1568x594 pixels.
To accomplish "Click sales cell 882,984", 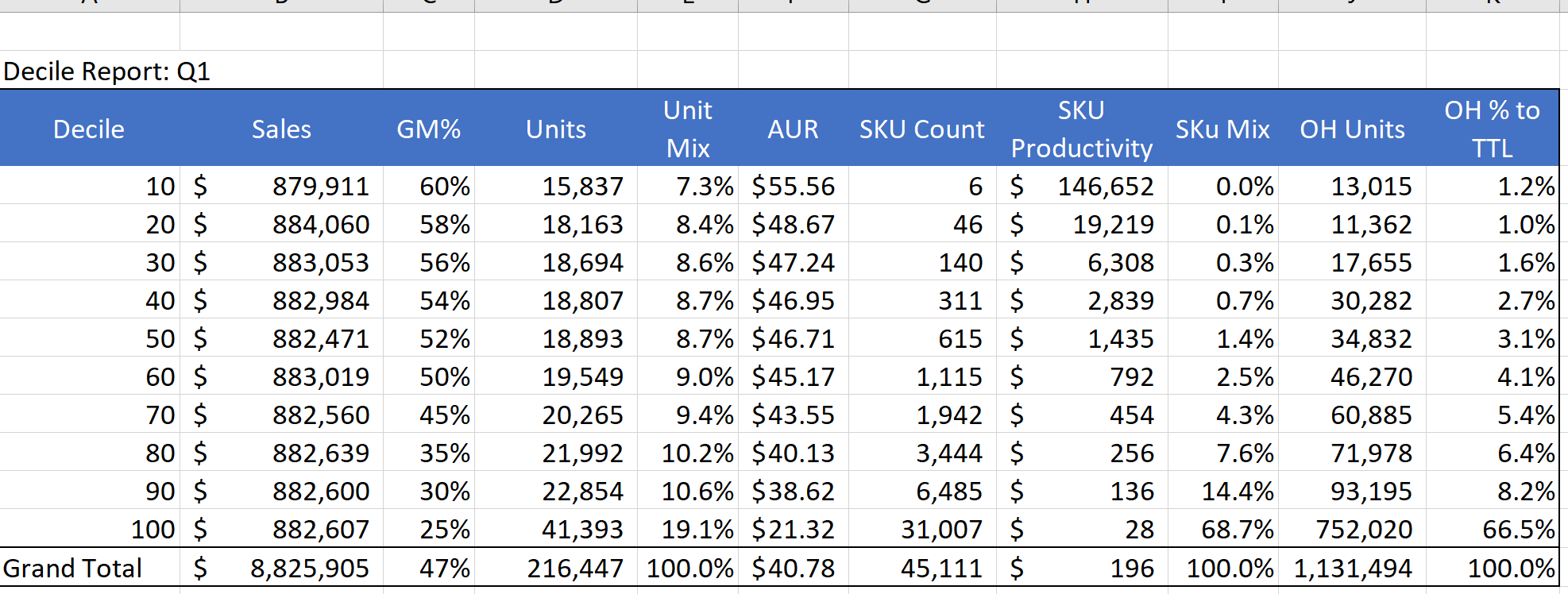I will tap(282, 300).
